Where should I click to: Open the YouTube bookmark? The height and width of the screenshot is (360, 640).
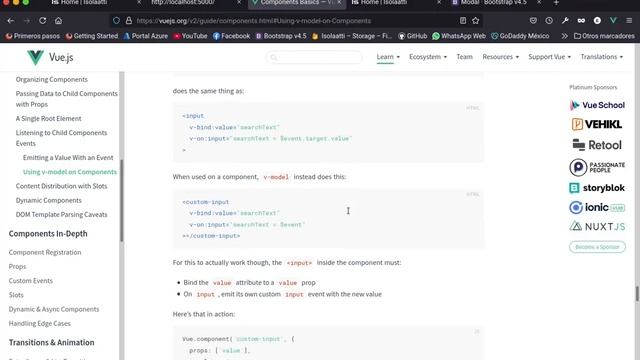(x=190, y=36)
